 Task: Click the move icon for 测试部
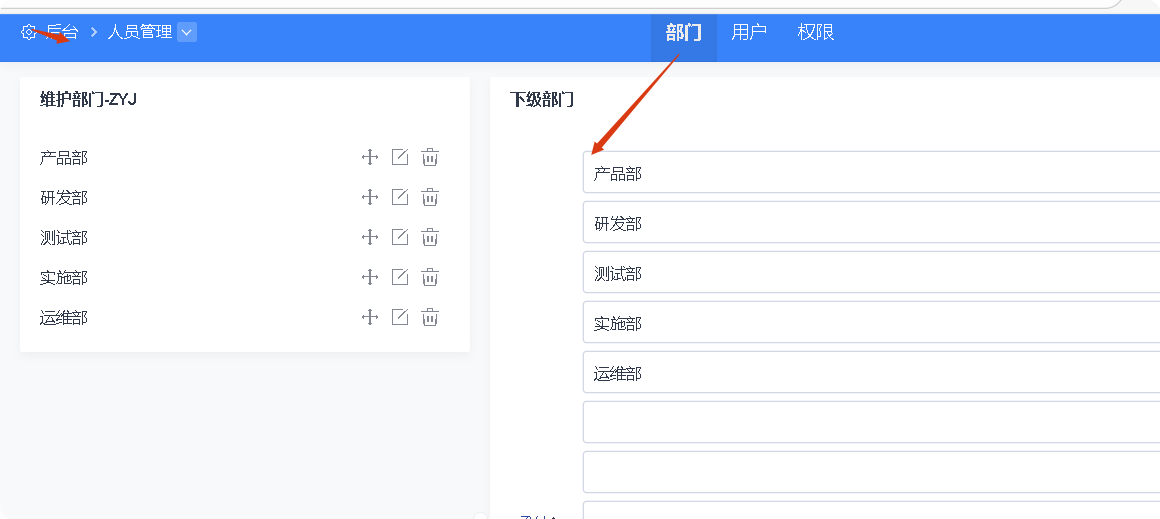370,237
